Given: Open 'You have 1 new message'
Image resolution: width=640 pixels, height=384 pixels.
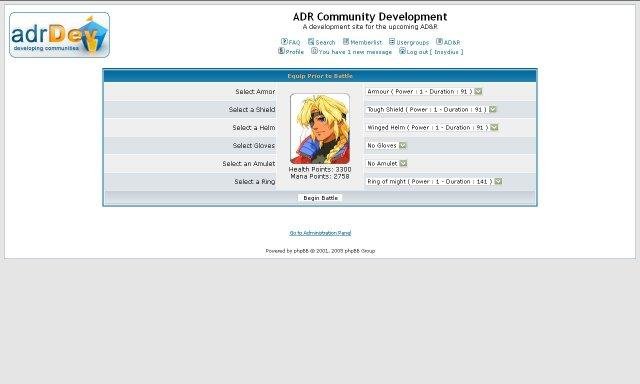Looking at the screenshot, I should coord(355,52).
